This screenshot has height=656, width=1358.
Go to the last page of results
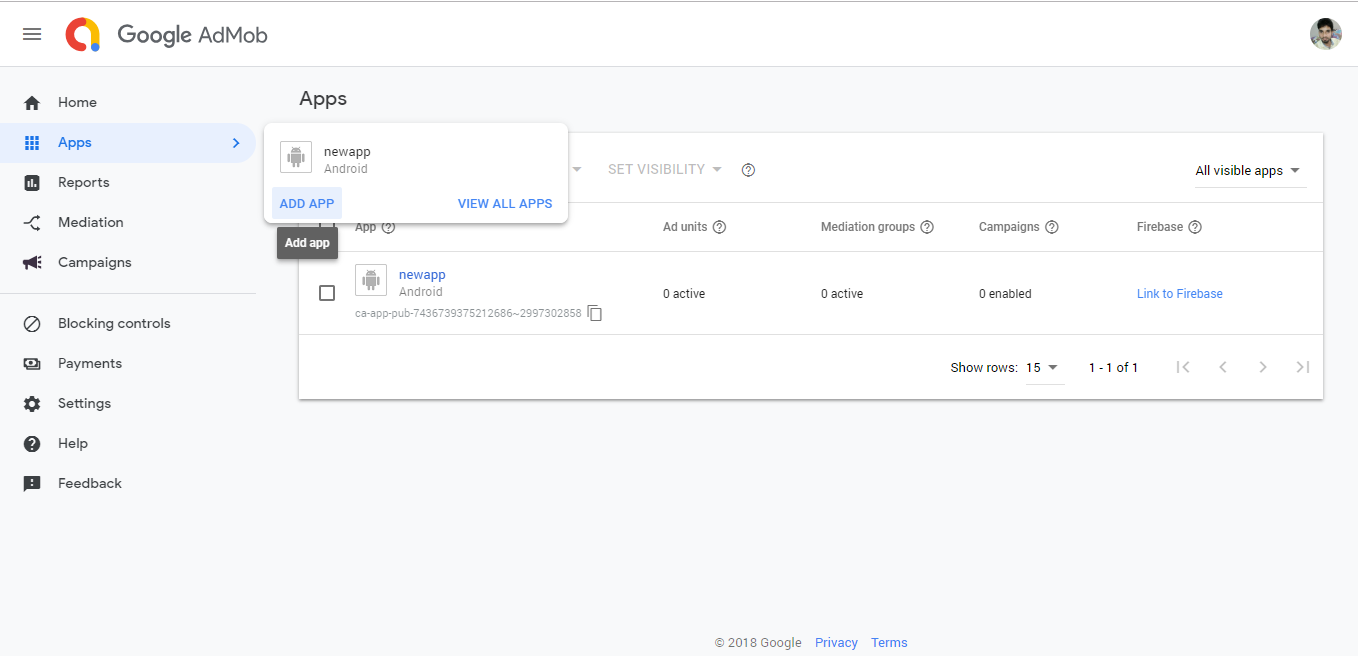(x=1303, y=367)
